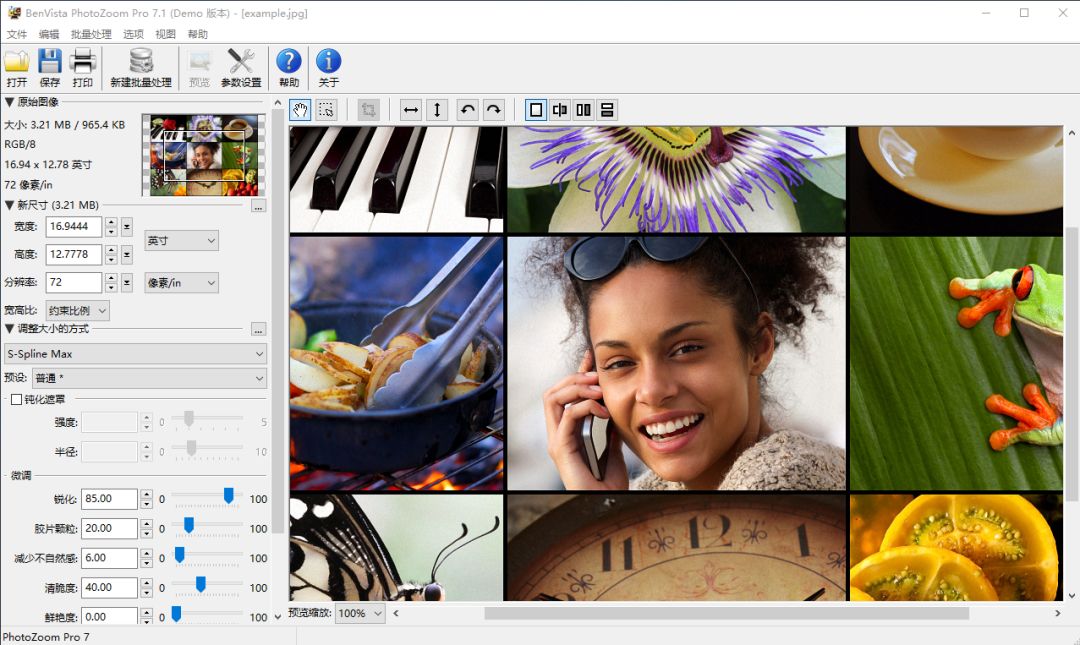Image resolution: width=1080 pixels, height=645 pixels.
Task: Click the lock icon next to 分辨率
Action: (127, 283)
